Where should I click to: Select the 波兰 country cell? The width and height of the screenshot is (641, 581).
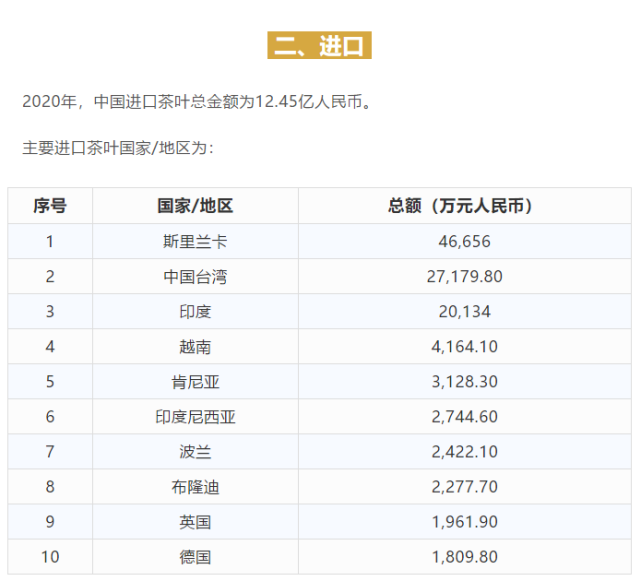(x=195, y=452)
